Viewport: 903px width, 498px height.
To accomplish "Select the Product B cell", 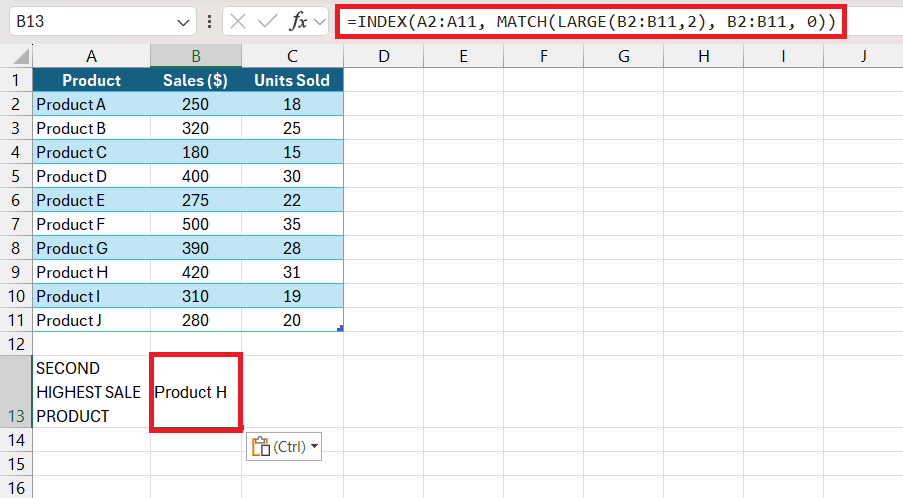I will 92,128.
